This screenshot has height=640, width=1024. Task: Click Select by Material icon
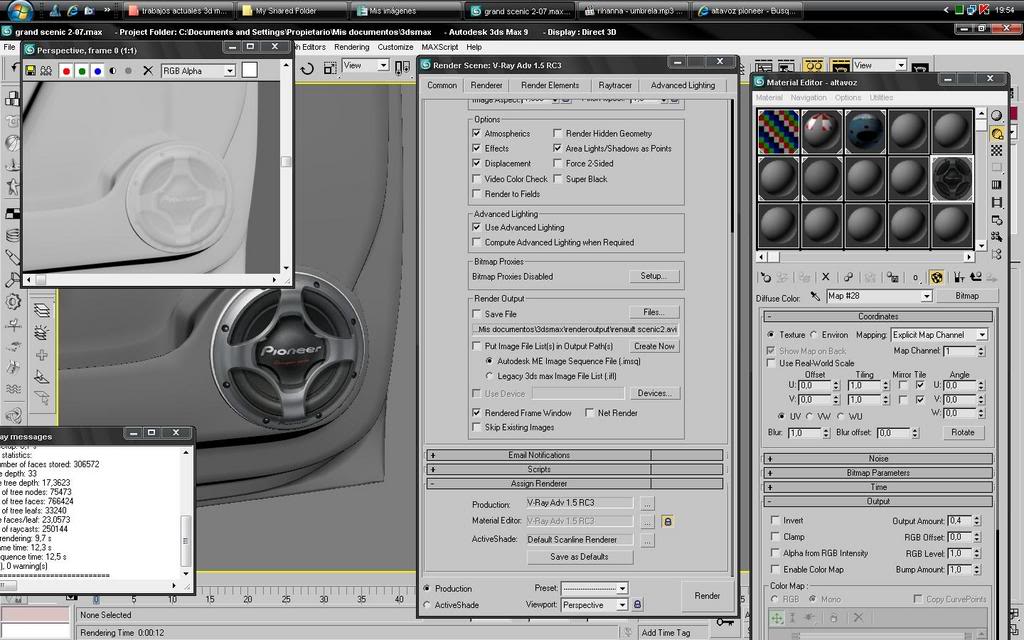[x=997, y=237]
